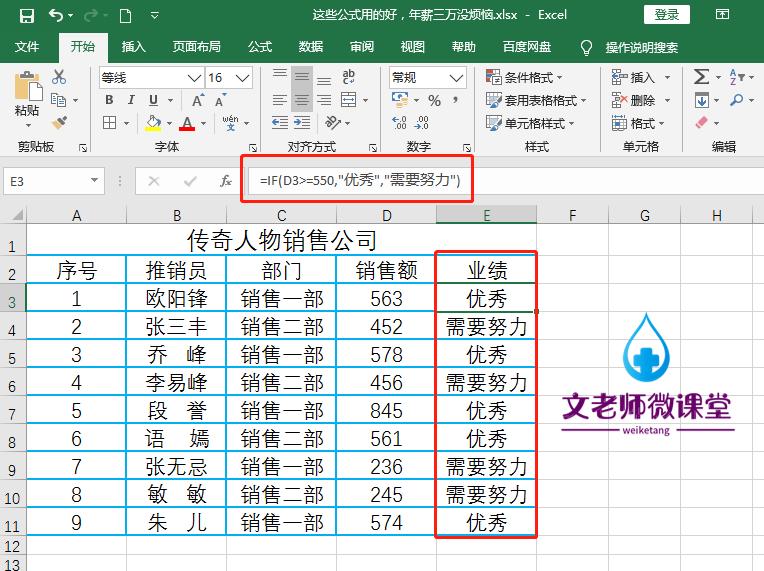Click the Merge and Center icon

349,100
